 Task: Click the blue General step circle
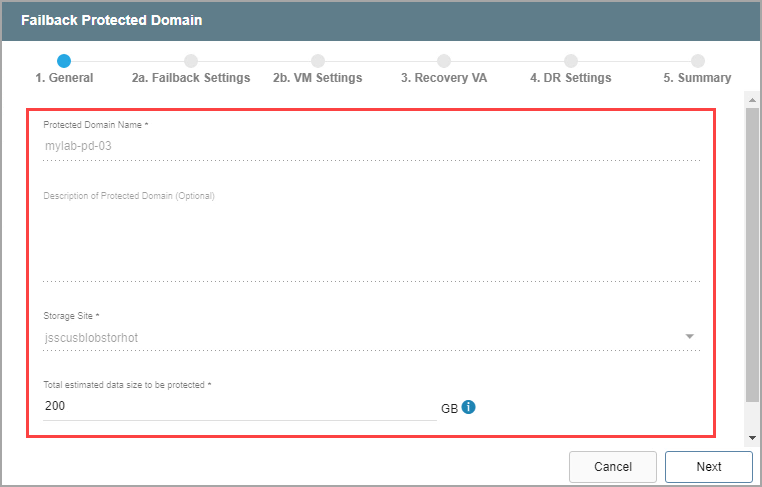coord(64,61)
